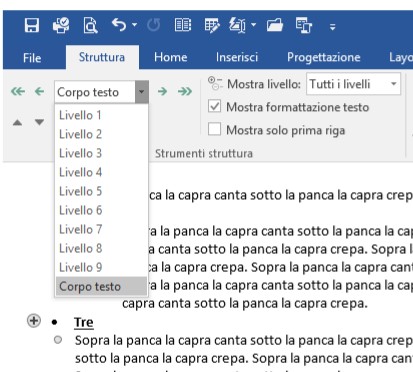Click the Corpo testo outline level field
413x372 pixels.
tap(95, 92)
